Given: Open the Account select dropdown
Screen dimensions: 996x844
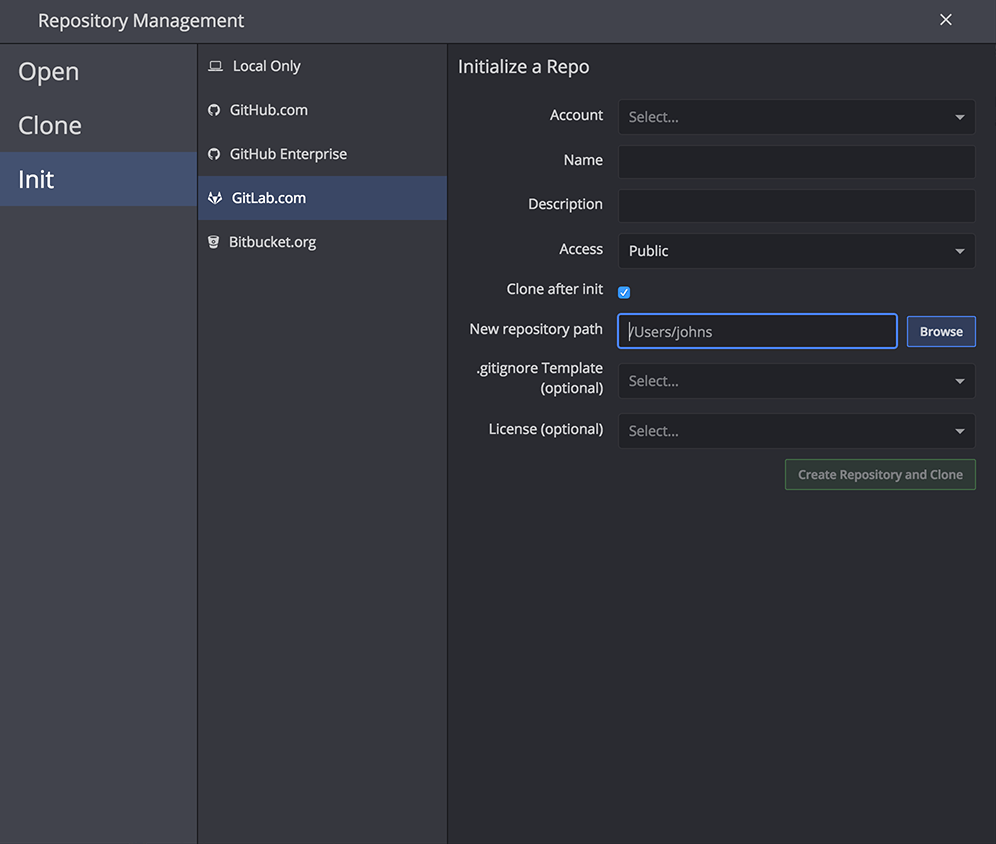Looking at the screenshot, I should click(796, 117).
